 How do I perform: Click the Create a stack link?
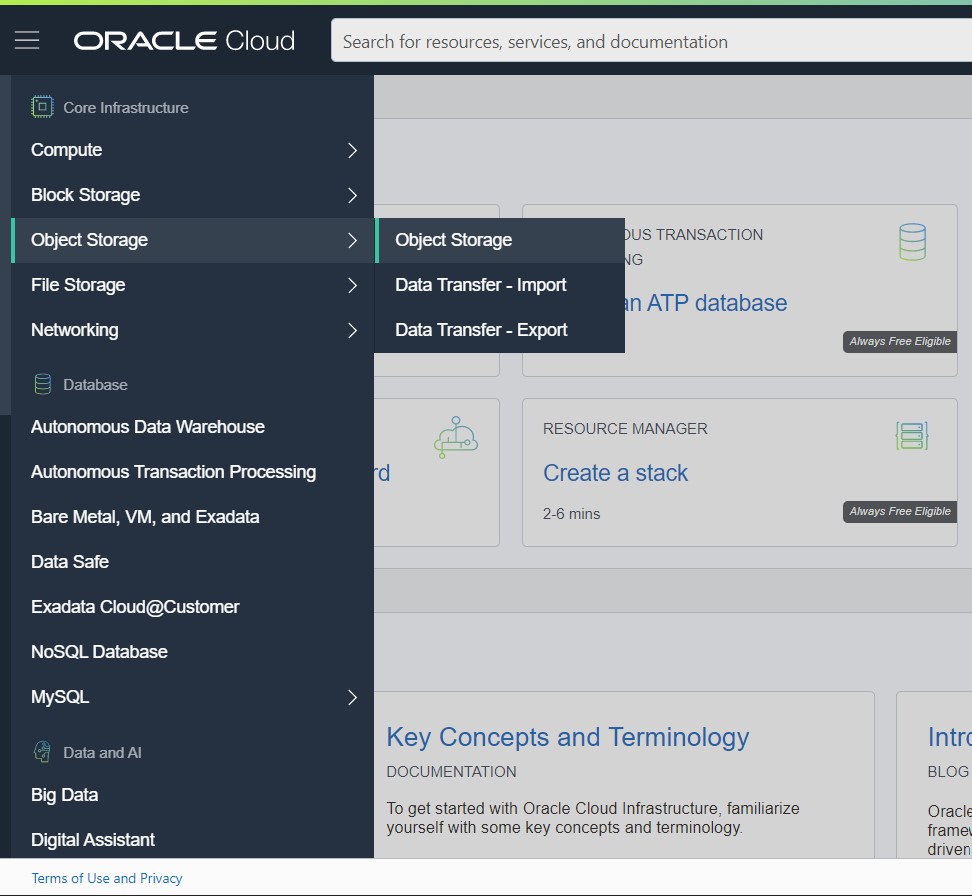(x=615, y=473)
